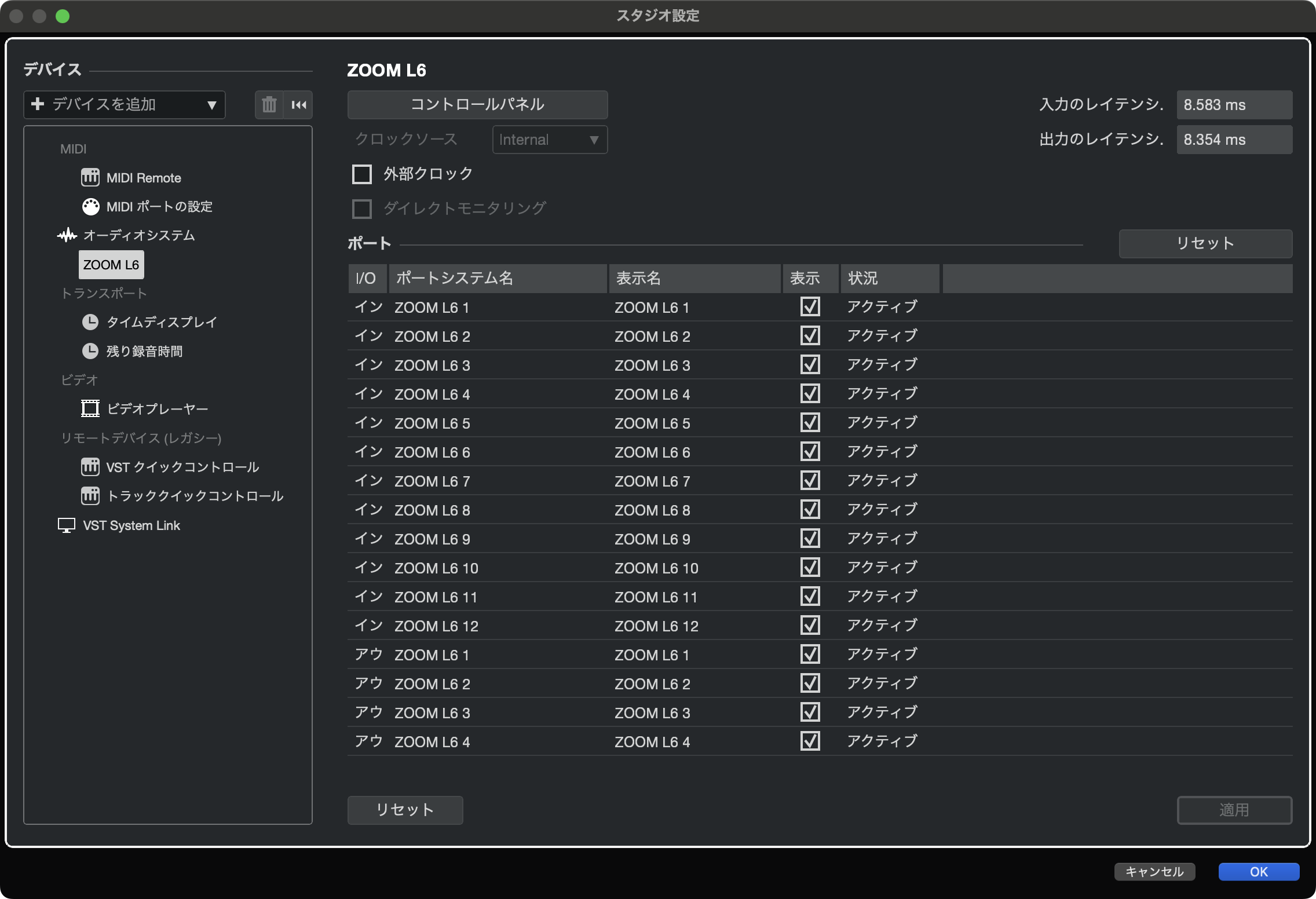Toggle the ダイレクトモニタリング checkbox
This screenshot has height=899, width=1316.
362,209
